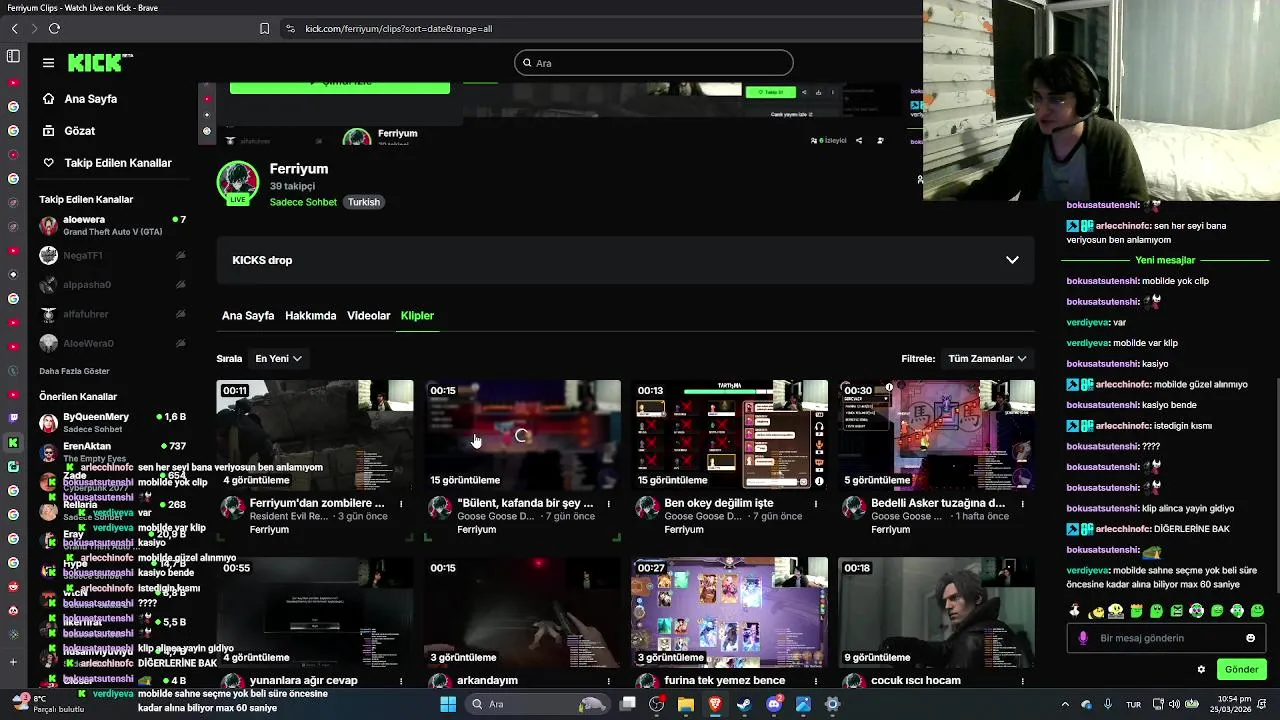Click weather widget 8°C Parçalı bulutlu
Viewport: 1280px width, 720px height.
(x=48, y=704)
